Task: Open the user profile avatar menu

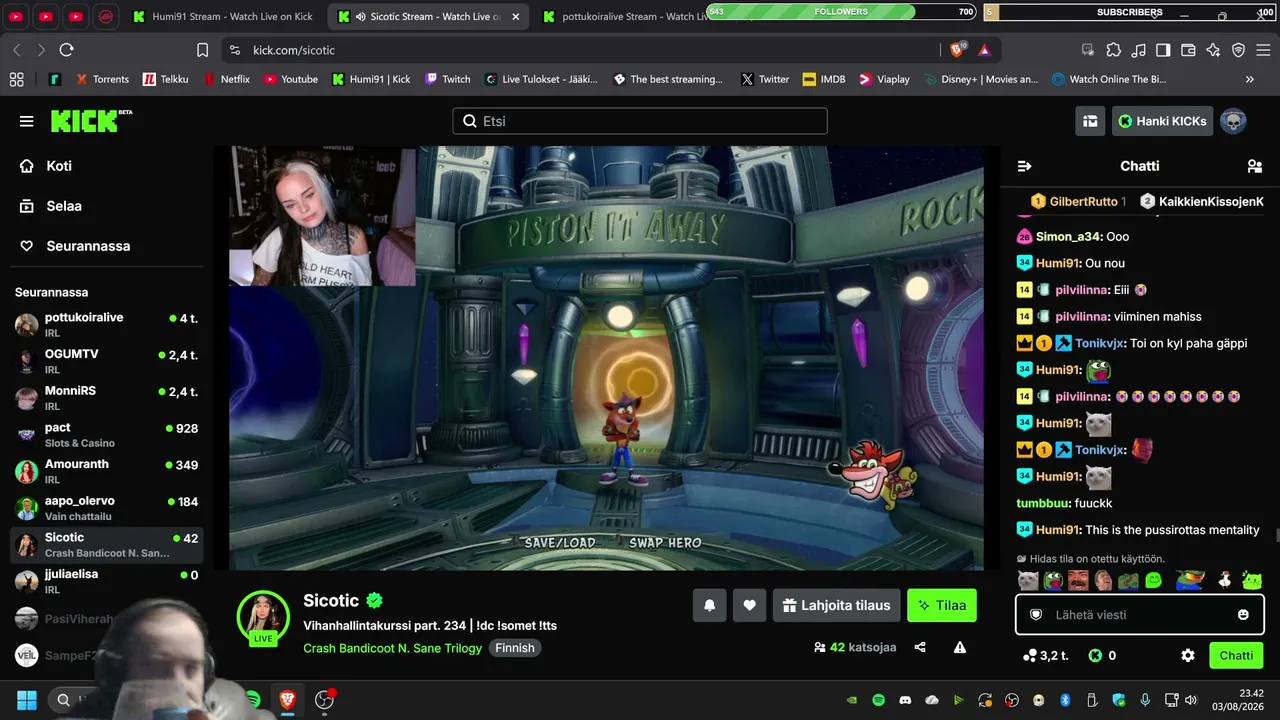Action: 1233,121
